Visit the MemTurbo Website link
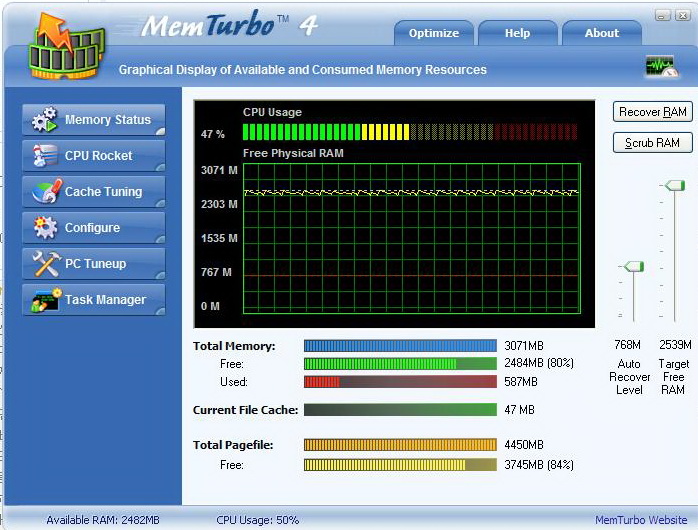Viewport: 698px width, 530px height. (641, 520)
